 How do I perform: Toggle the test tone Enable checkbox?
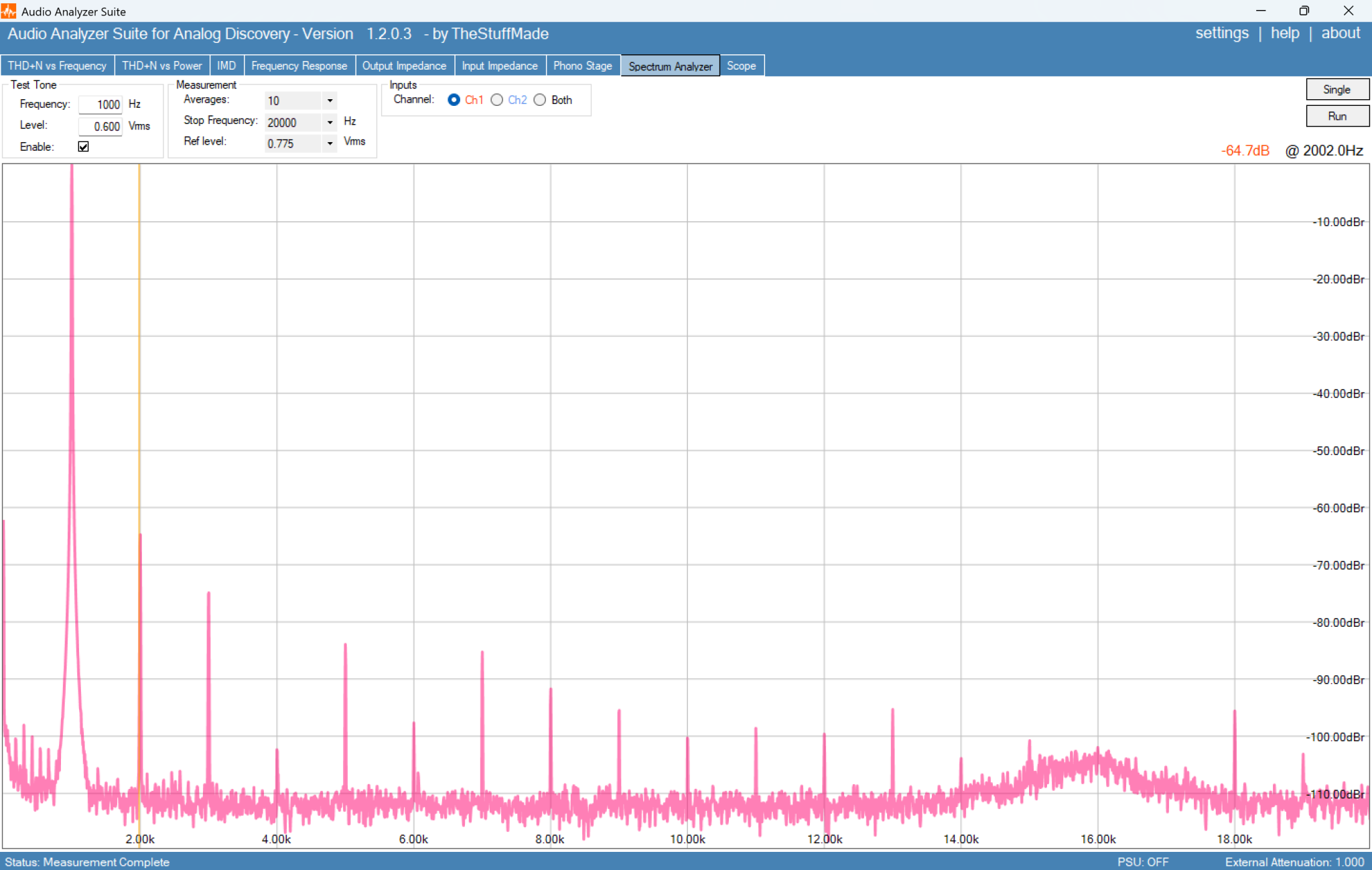click(x=83, y=147)
